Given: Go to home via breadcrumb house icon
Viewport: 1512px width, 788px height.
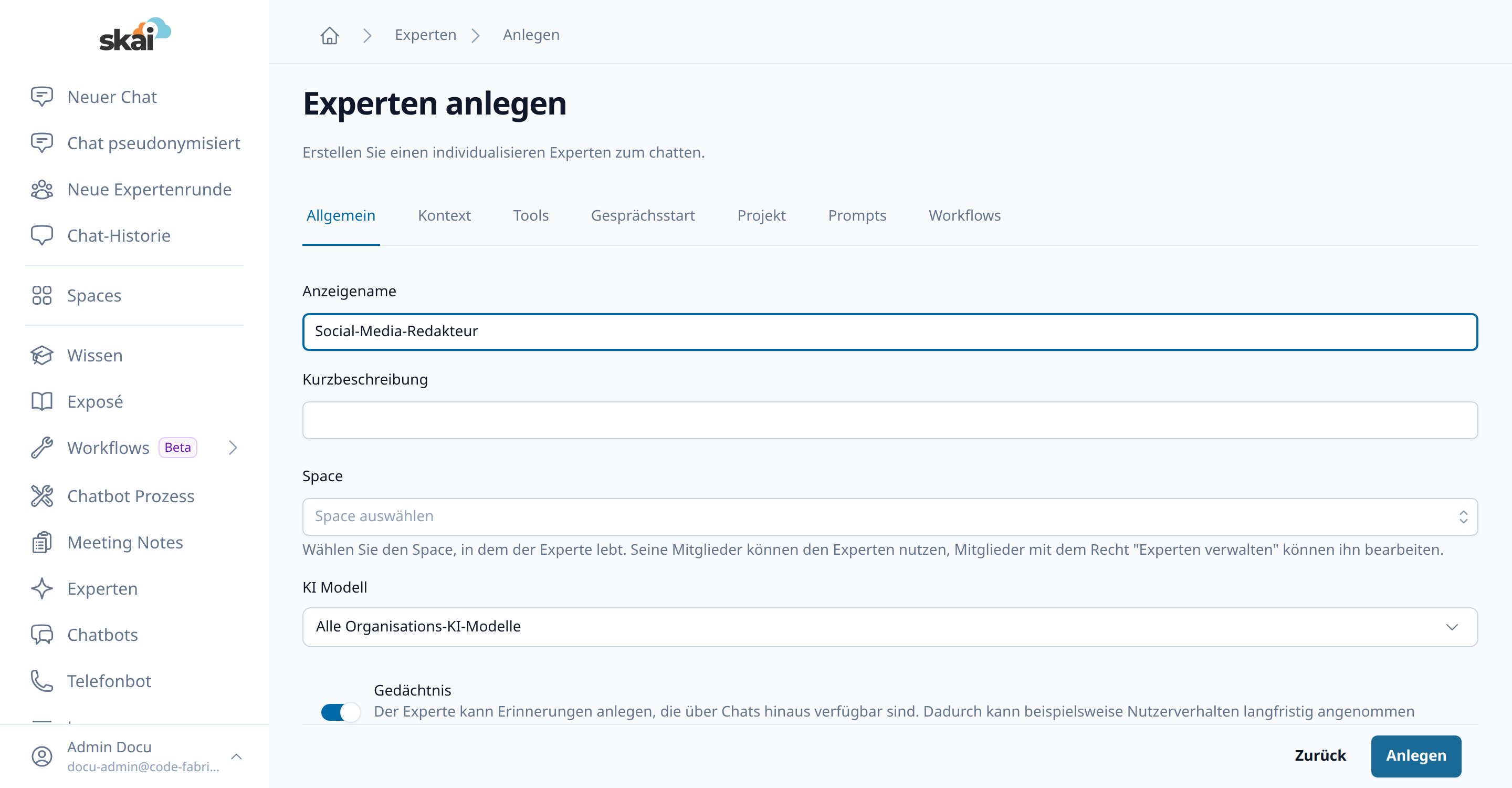Looking at the screenshot, I should click(330, 35).
